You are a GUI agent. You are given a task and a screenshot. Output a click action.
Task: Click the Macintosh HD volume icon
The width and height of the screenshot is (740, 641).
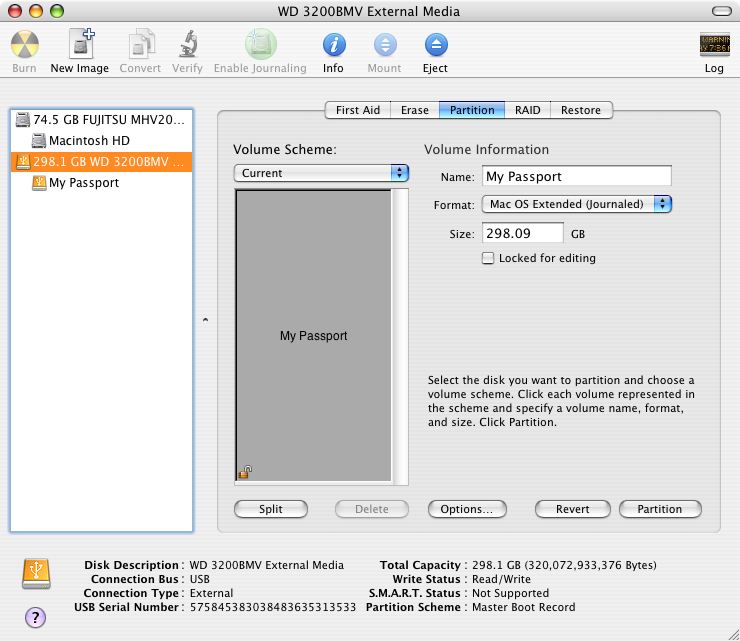[39, 141]
